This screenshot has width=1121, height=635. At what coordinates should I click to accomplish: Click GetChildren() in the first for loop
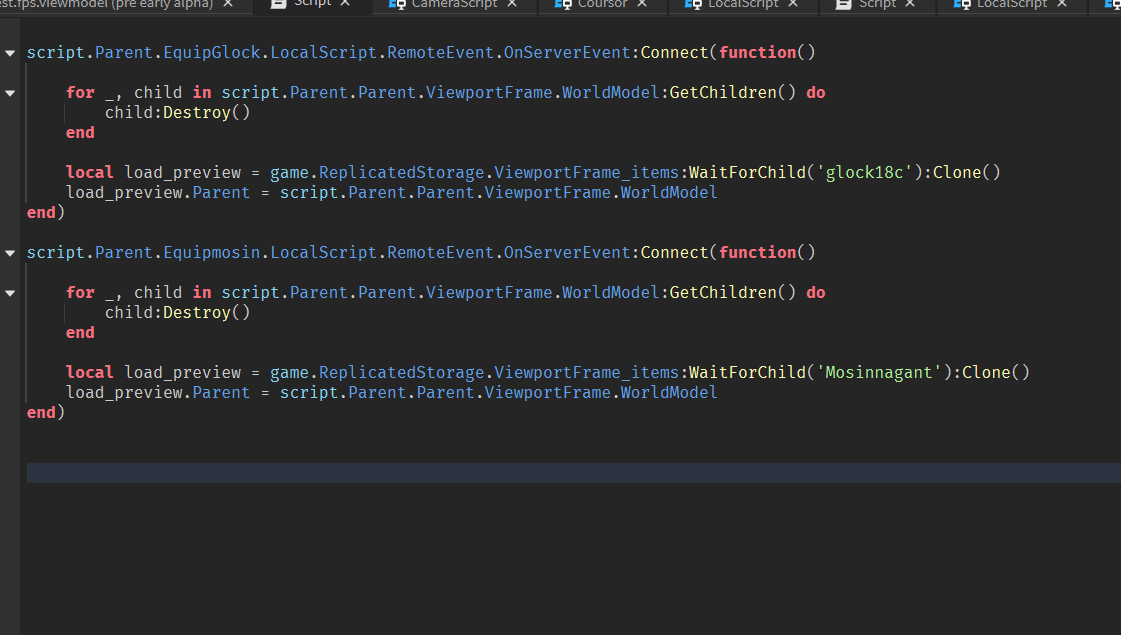pos(732,93)
